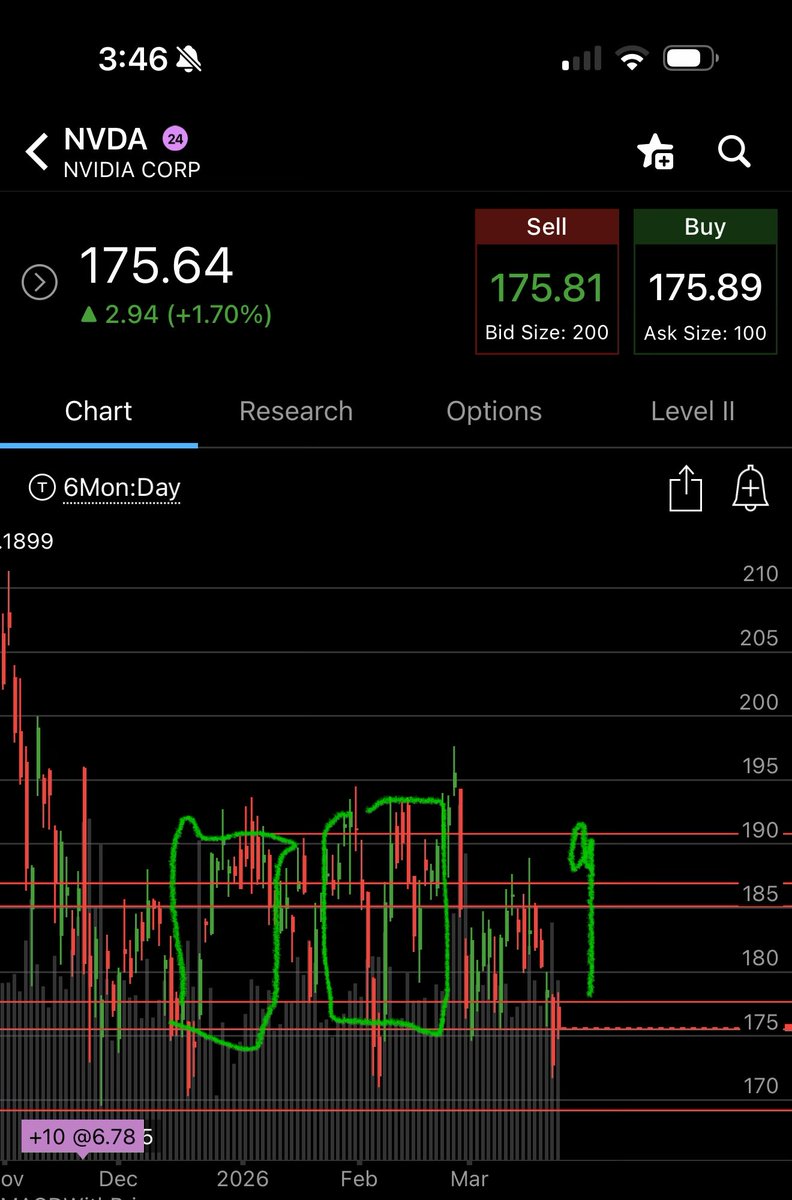
Task: Go back using the left chevron beside NVDA
Action: point(36,152)
